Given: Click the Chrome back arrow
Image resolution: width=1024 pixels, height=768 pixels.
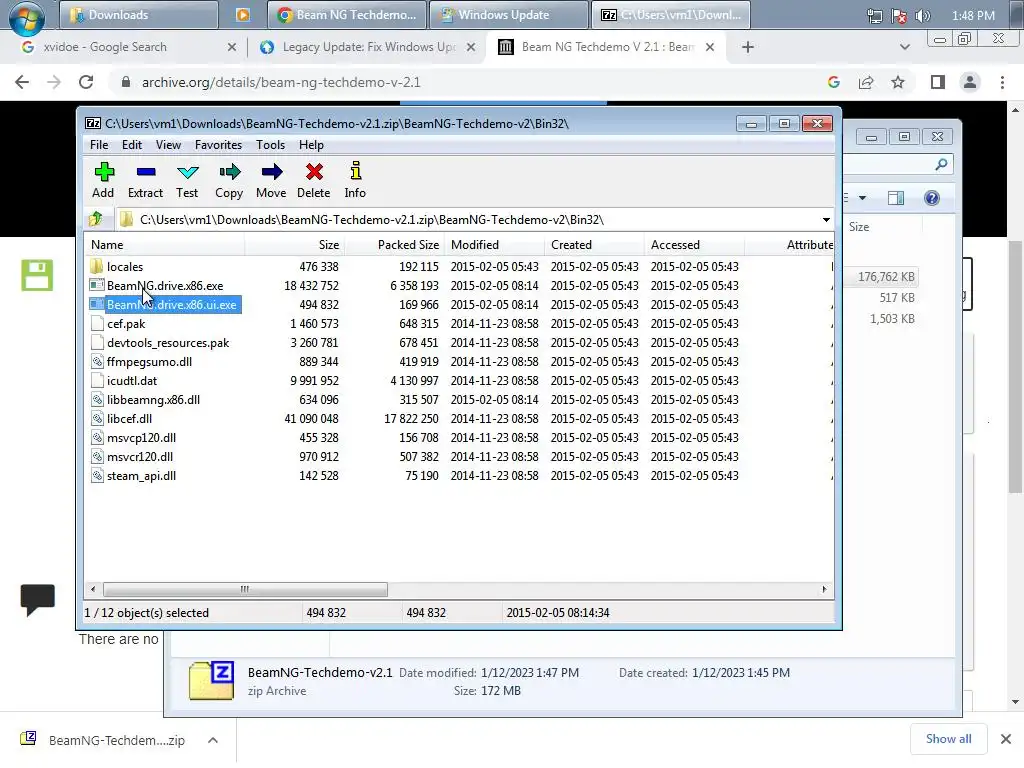Looking at the screenshot, I should 22,82.
